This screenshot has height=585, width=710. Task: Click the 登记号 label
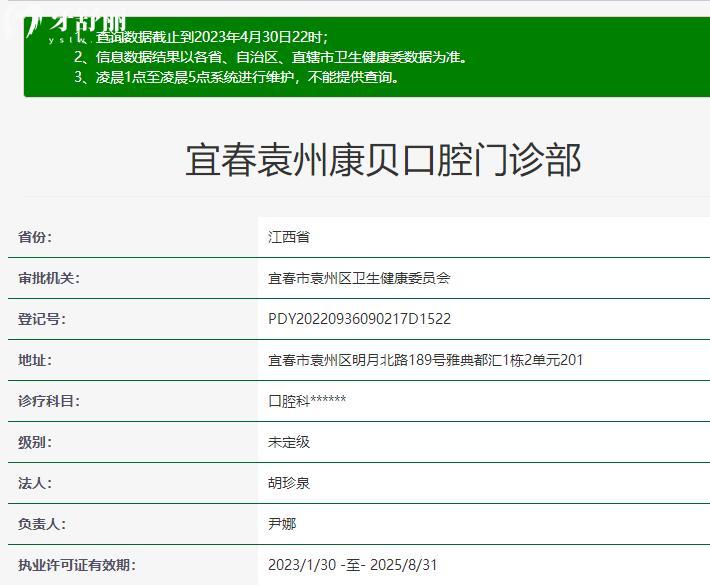[42, 319]
